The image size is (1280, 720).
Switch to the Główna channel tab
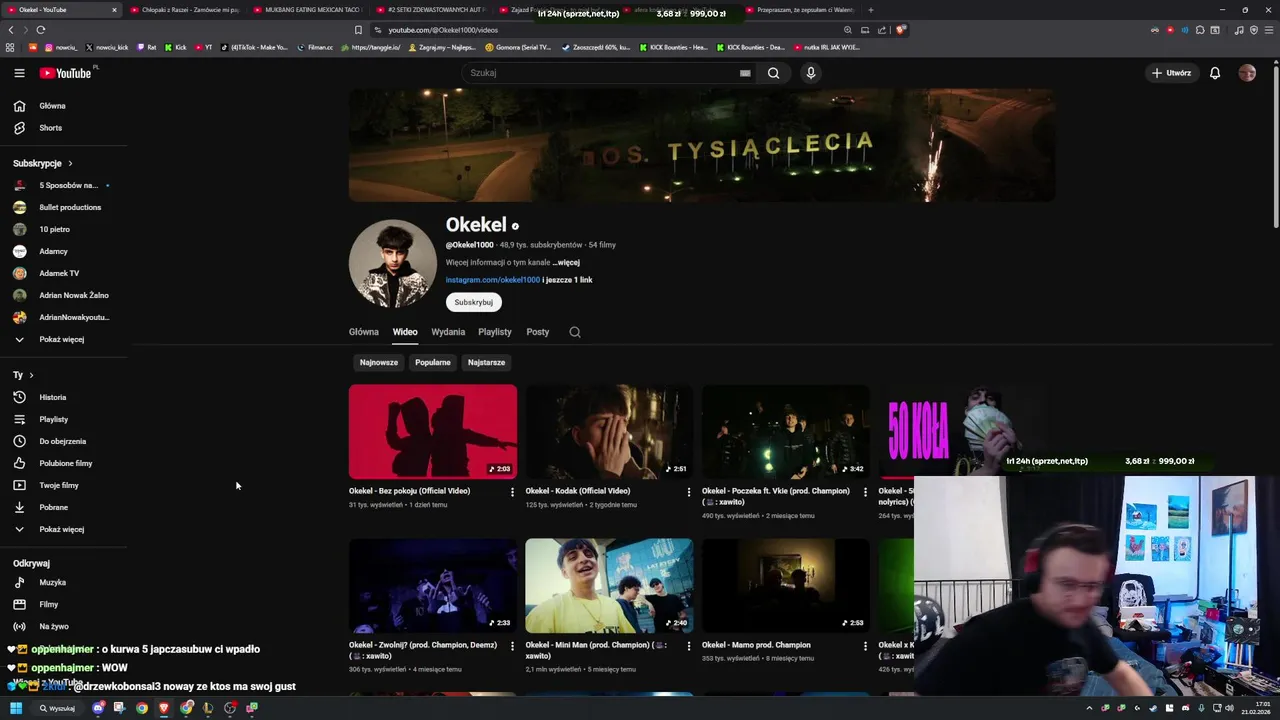[x=364, y=332]
